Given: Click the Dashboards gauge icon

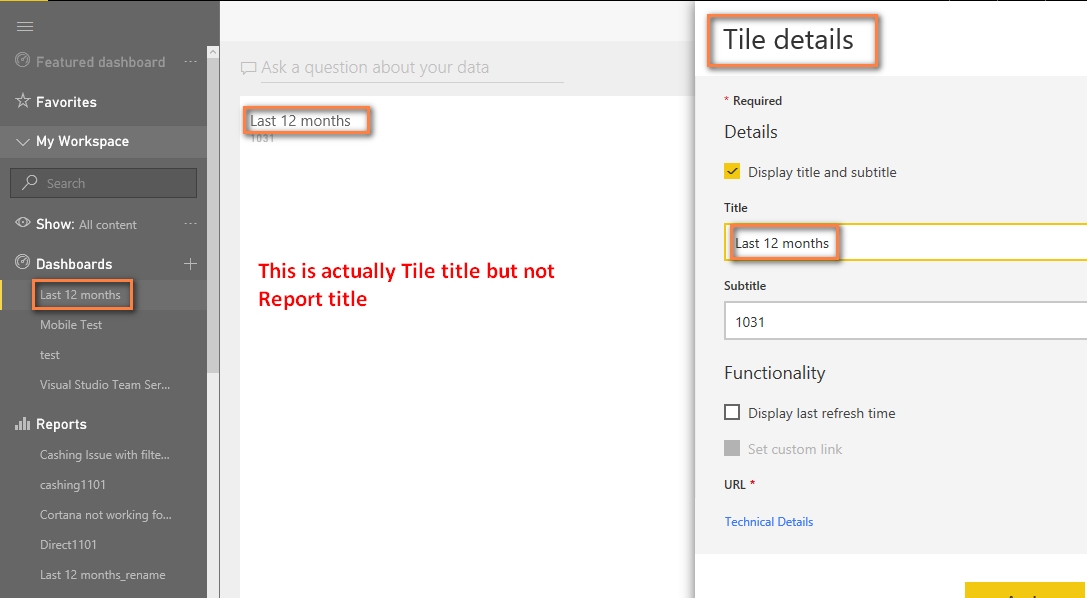Looking at the screenshot, I should (23, 263).
